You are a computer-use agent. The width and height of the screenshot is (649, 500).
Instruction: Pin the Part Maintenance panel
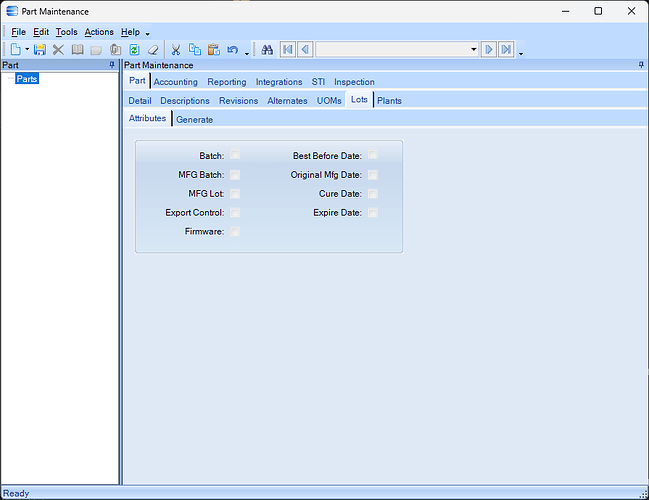[x=641, y=65]
